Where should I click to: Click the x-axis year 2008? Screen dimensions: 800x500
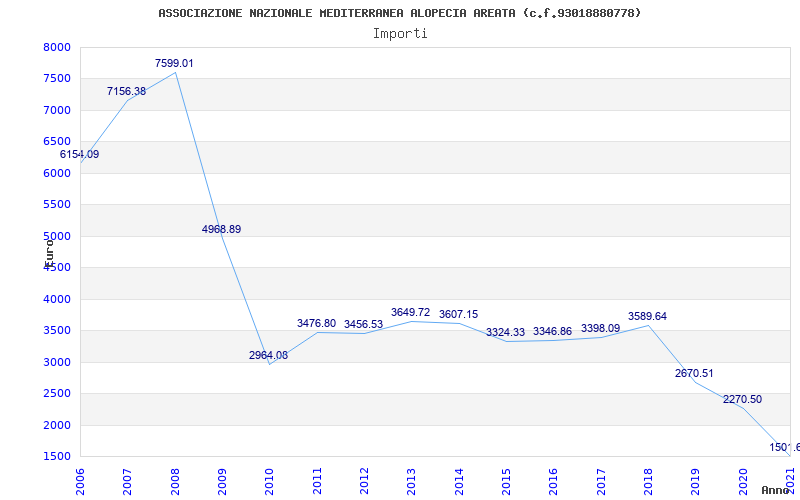click(175, 482)
